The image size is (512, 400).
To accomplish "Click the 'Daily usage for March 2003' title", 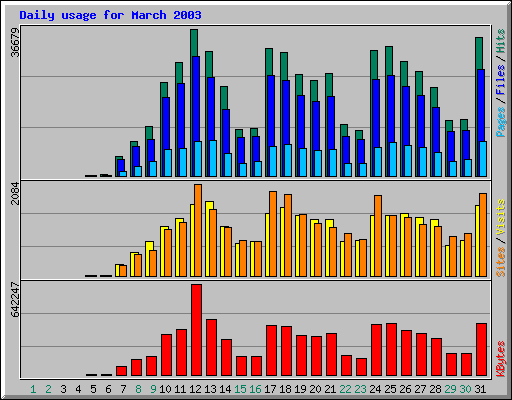I will coord(110,15).
